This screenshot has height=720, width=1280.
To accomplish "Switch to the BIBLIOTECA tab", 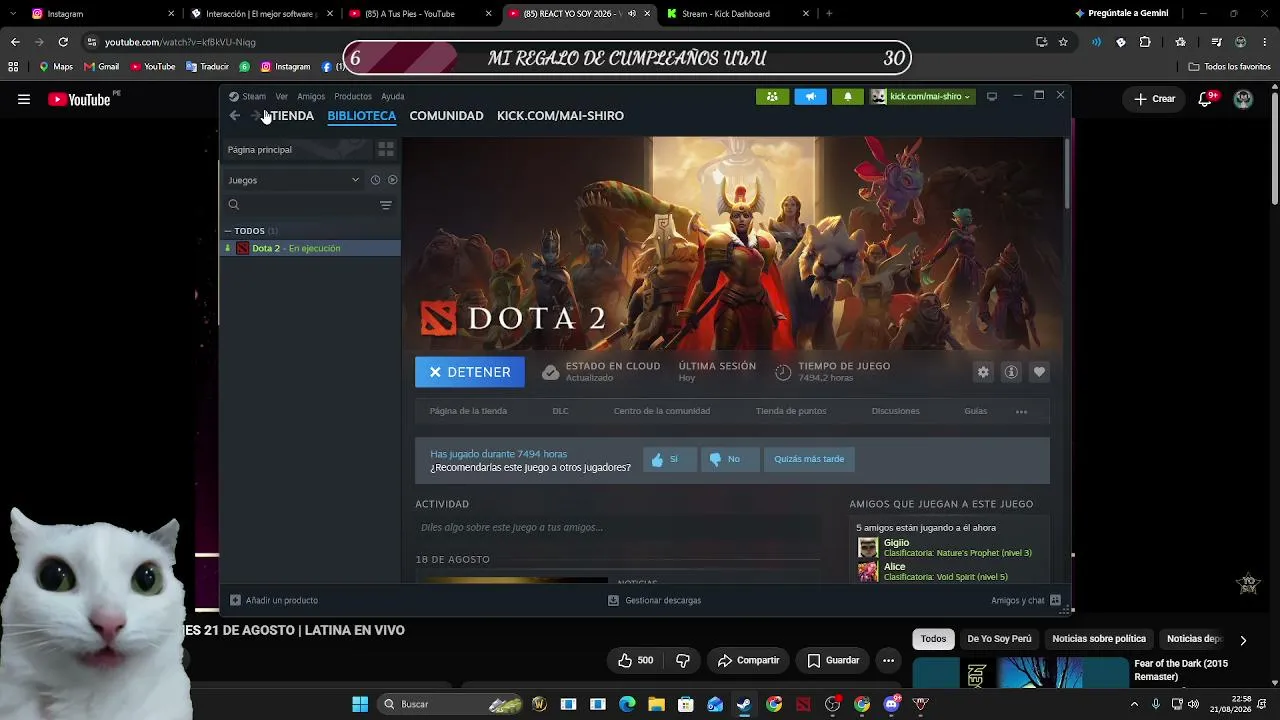I will click(362, 116).
